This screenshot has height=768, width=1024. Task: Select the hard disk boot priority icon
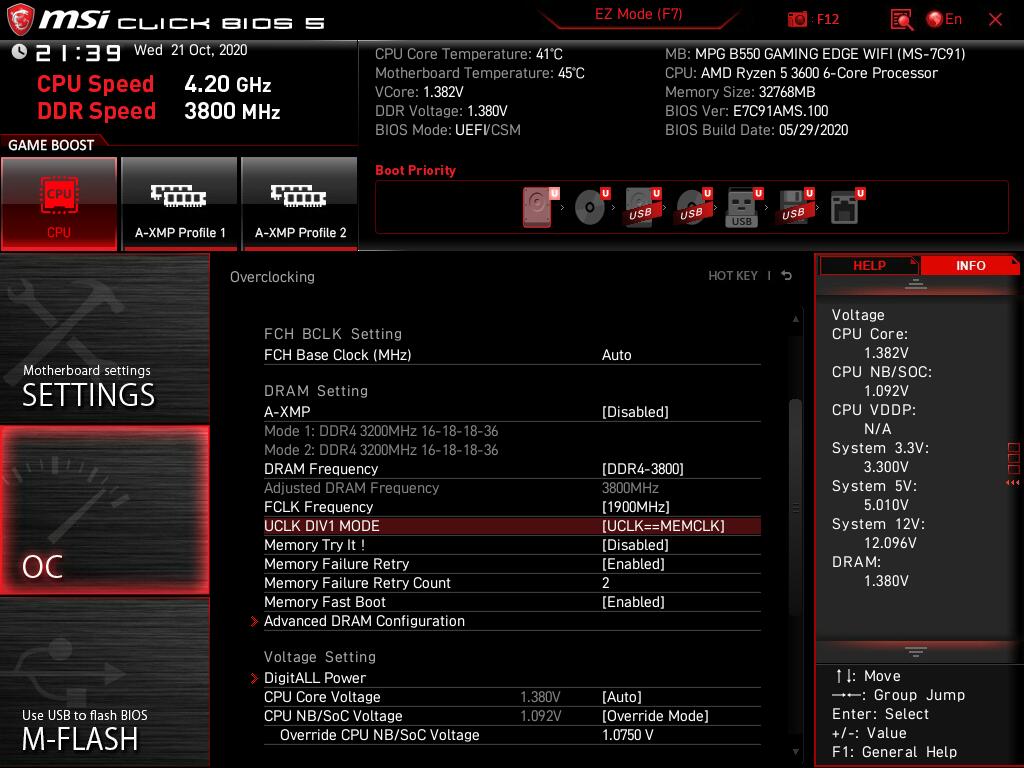[x=540, y=207]
